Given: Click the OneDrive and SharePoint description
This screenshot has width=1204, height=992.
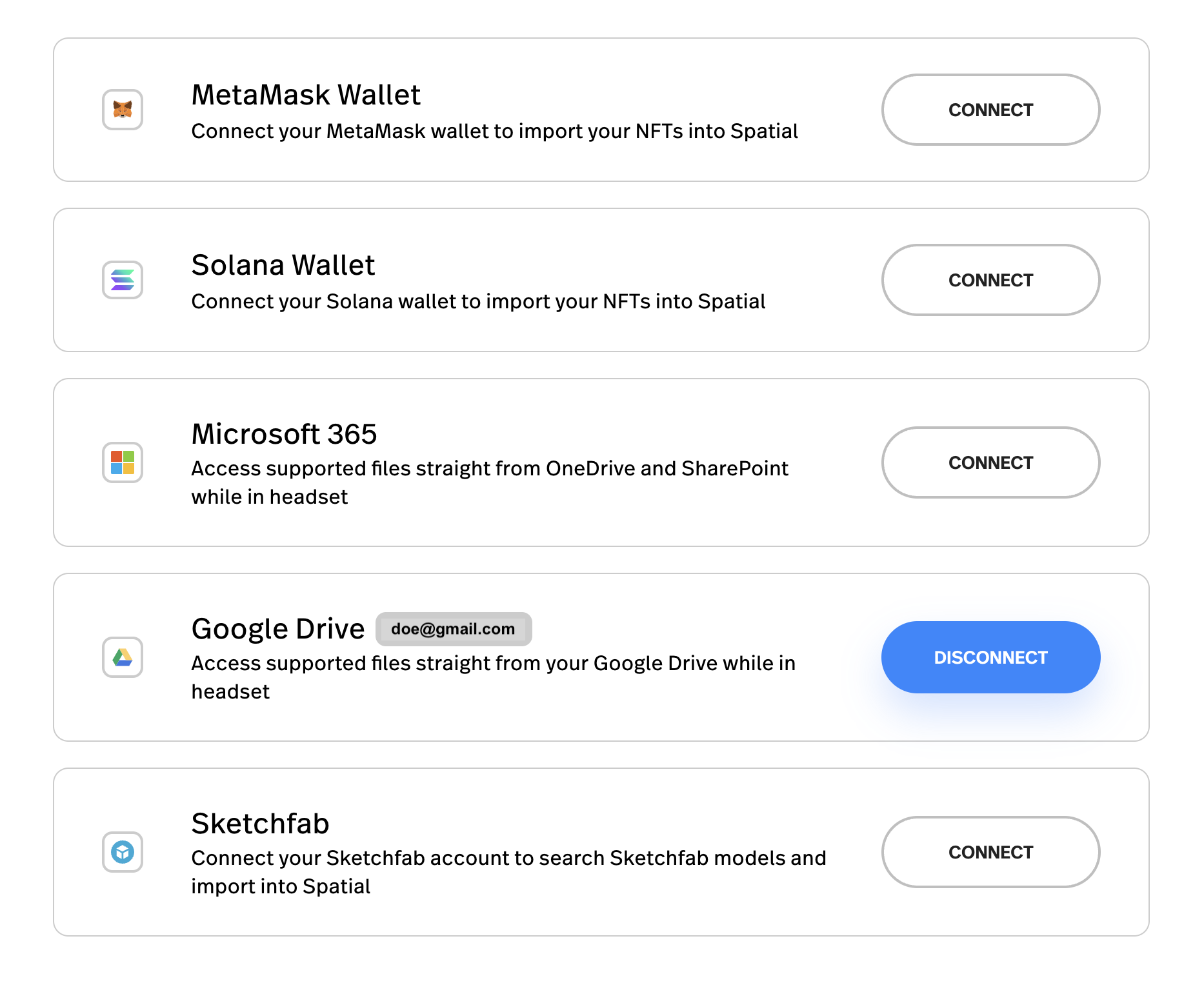Looking at the screenshot, I should point(490,482).
